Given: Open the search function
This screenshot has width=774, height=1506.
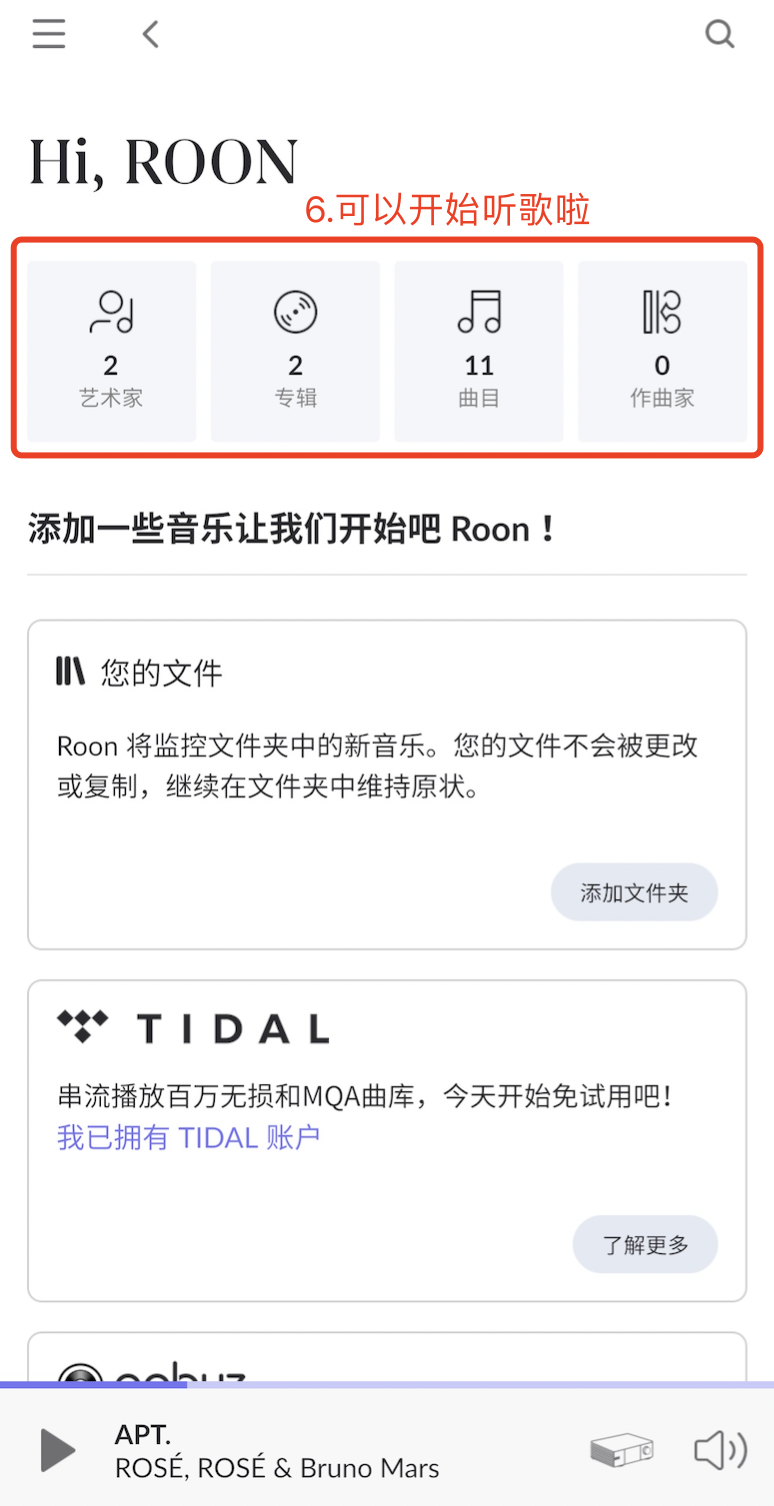Looking at the screenshot, I should (720, 34).
